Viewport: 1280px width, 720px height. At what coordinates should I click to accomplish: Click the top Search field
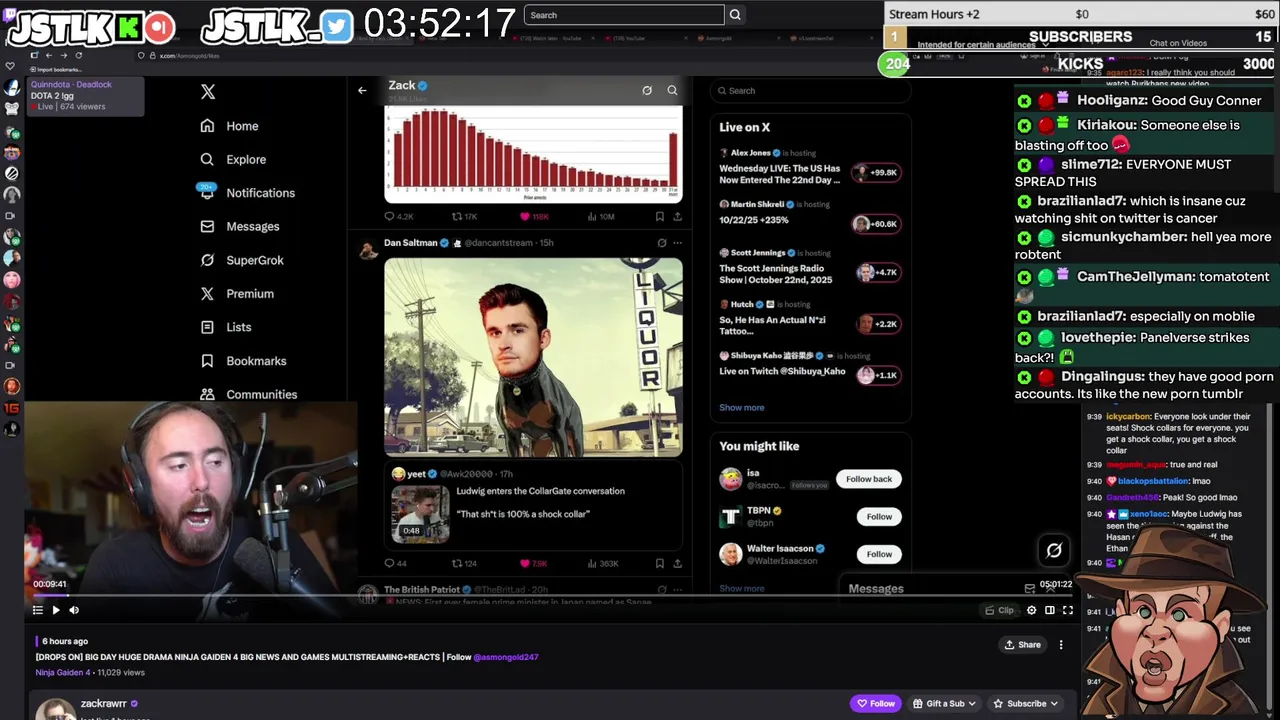[x=624, y=15]
